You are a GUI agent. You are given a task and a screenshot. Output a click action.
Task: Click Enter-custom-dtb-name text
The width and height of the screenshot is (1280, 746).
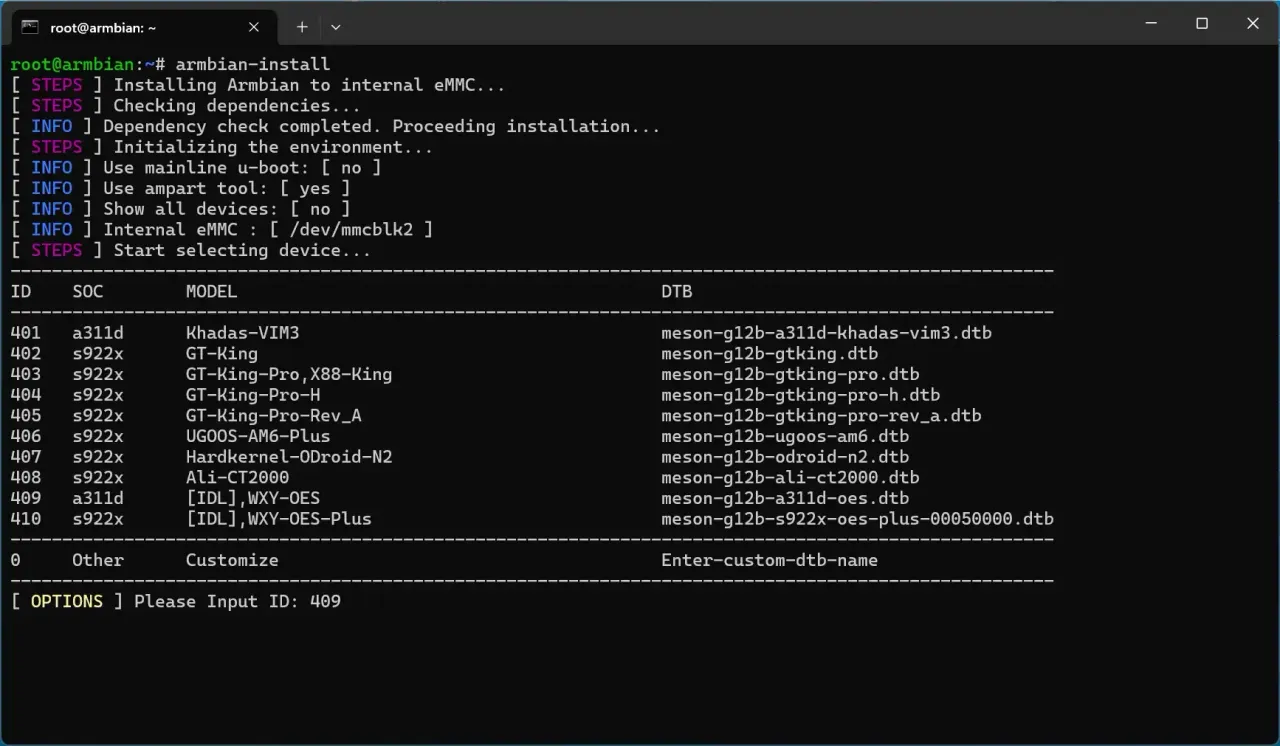[769, 560]
